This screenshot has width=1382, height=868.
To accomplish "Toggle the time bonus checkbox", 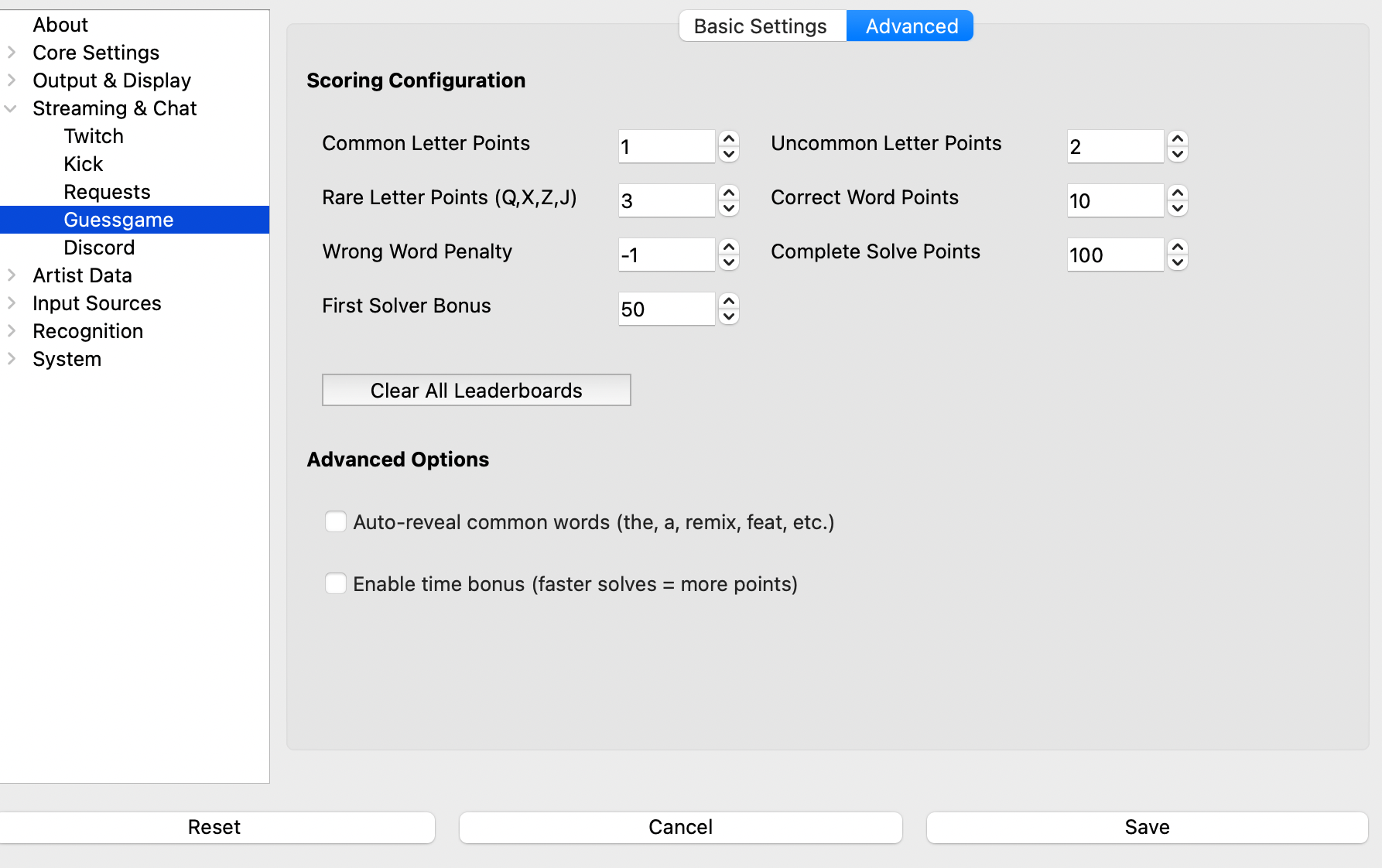I will click(x=336, y=583).
